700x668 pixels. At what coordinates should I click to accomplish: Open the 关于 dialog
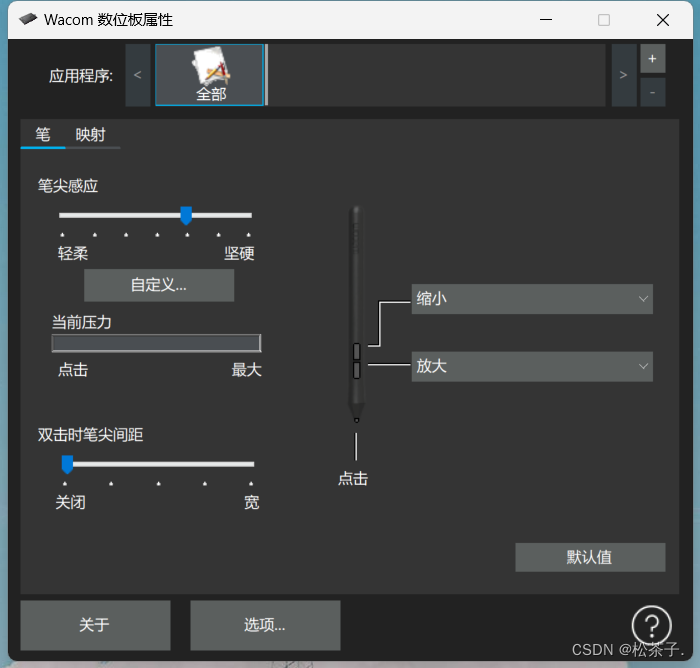point(95,625)
